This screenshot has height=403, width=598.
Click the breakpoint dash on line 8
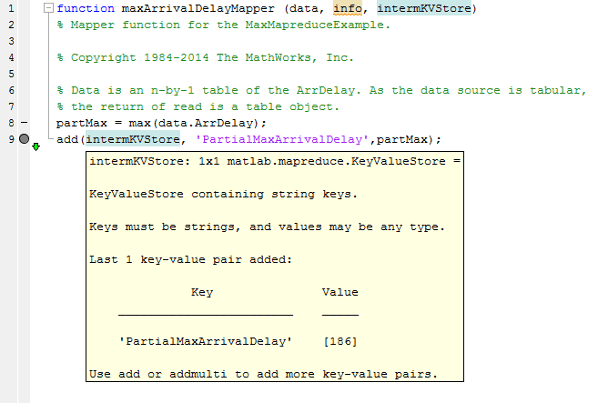click(x=24, y=123)
